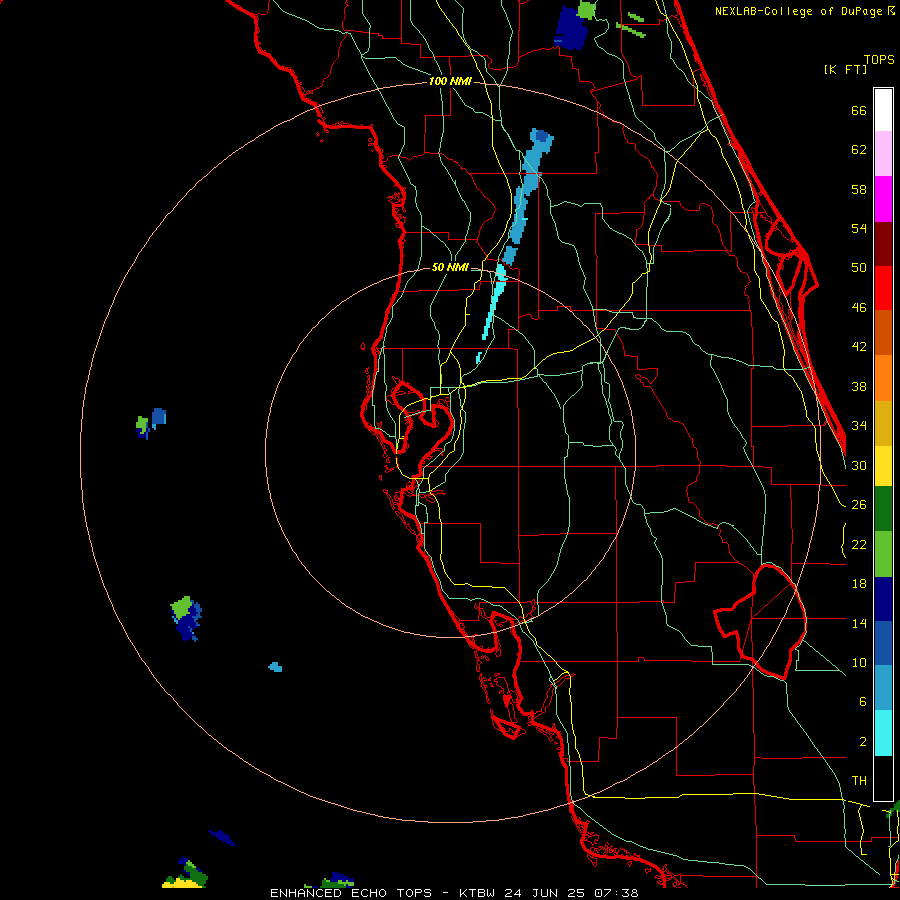
Task: Click the '62' legend value
Action: click(859, 150)
